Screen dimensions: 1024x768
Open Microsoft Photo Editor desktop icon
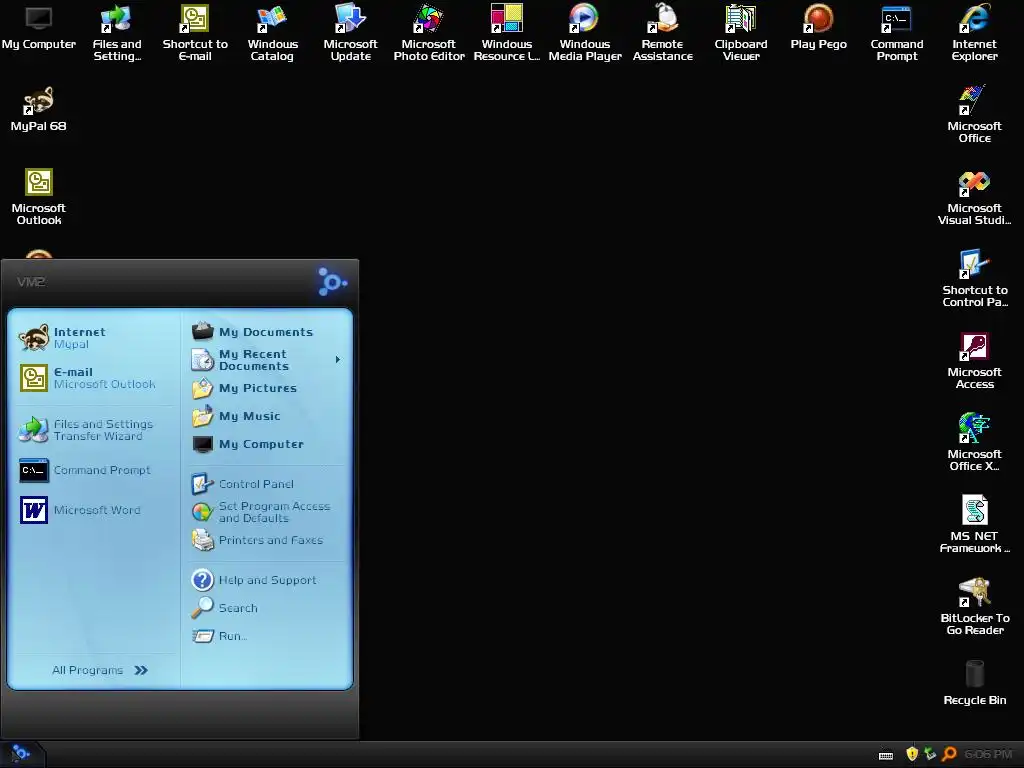tap(428, 33)
